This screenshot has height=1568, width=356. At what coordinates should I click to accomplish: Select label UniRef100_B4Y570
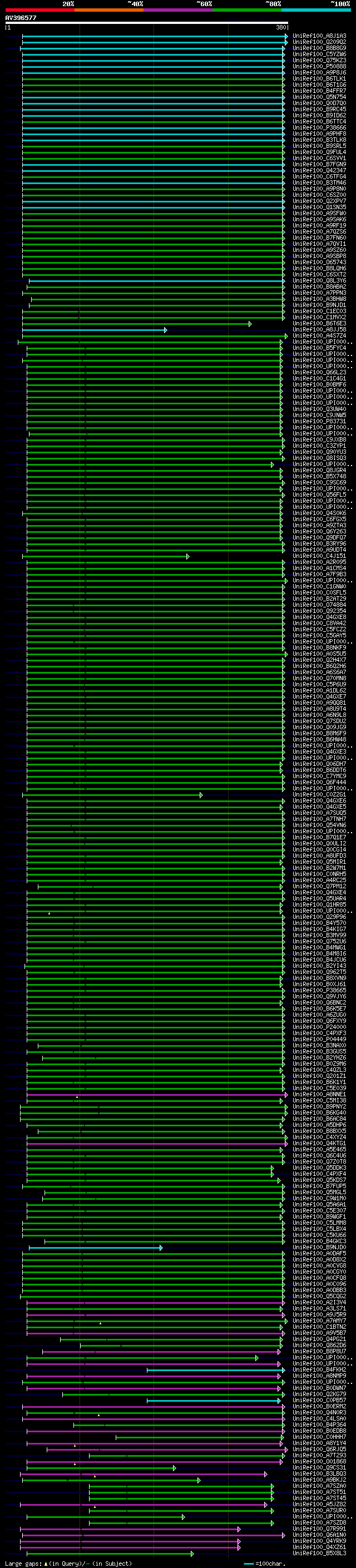tap(319, 923)
